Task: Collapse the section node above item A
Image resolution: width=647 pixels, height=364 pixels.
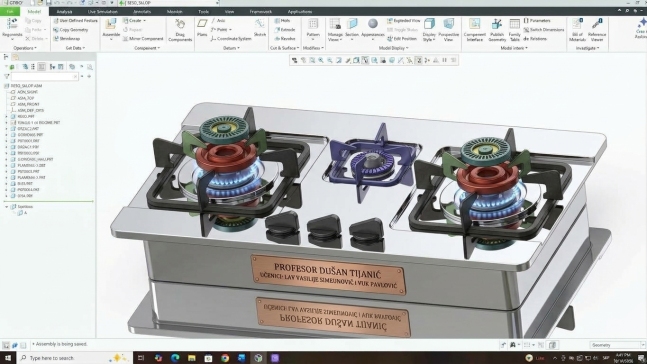Action: (x=7, y=206)
